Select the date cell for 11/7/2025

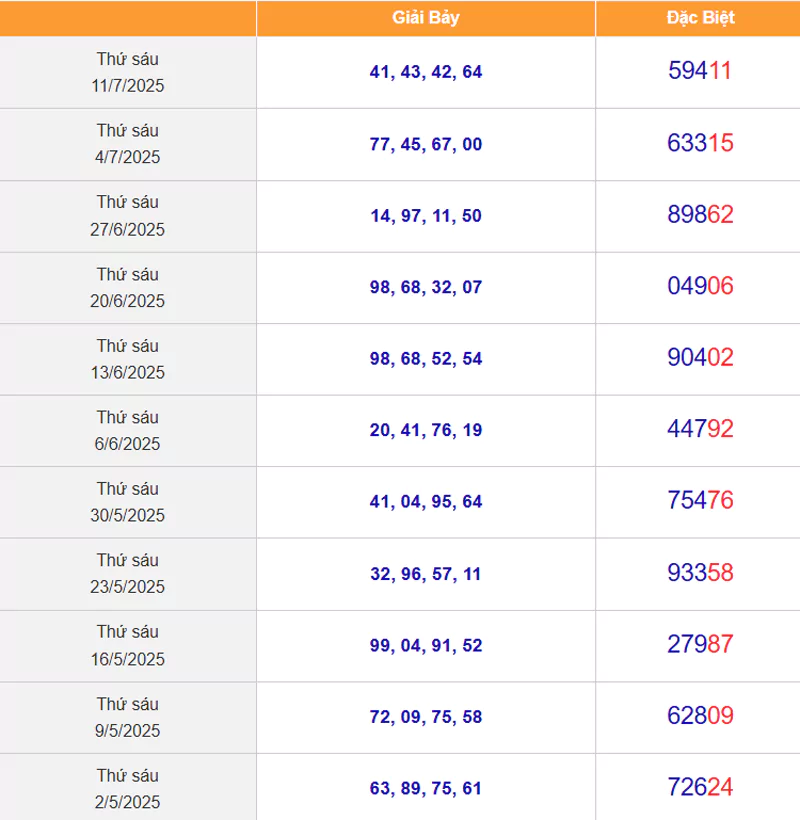tap(128, 72)
